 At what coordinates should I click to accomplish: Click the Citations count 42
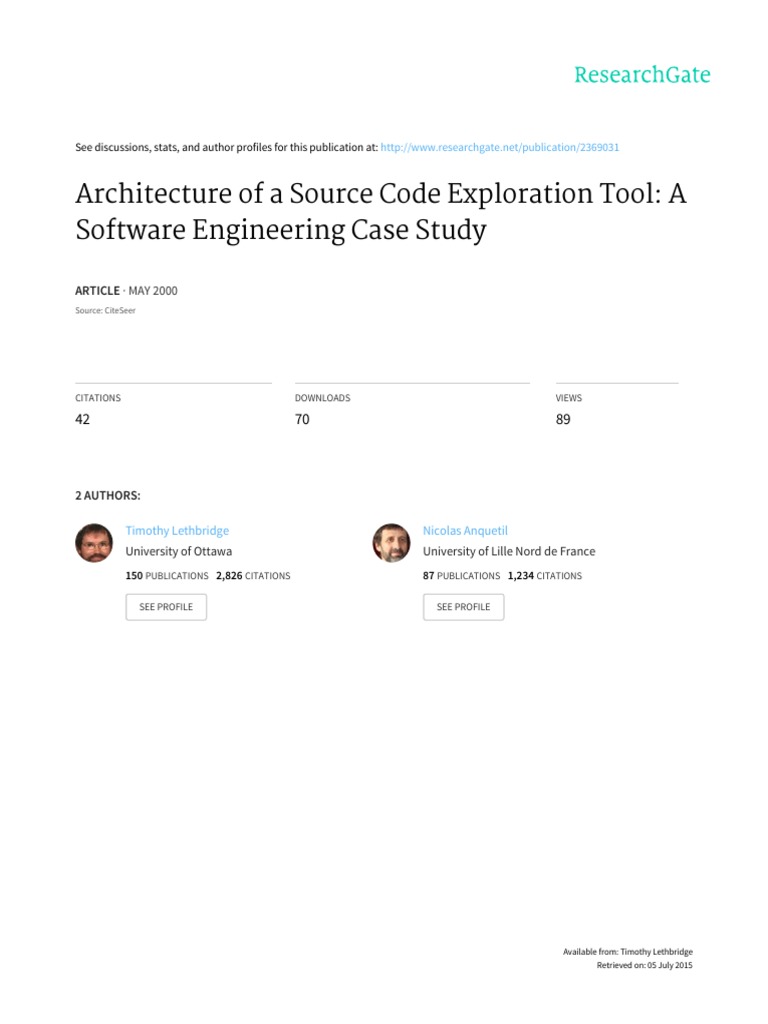(83, 419)
